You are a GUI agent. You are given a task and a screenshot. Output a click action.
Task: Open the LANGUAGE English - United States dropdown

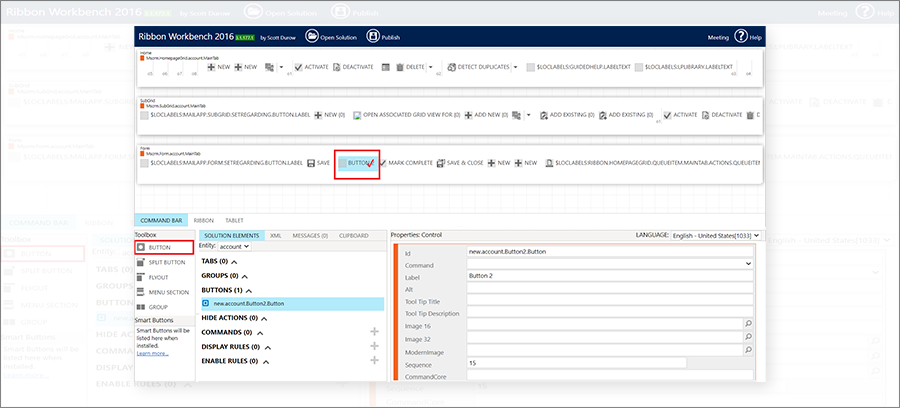click(x=715, y=235)
